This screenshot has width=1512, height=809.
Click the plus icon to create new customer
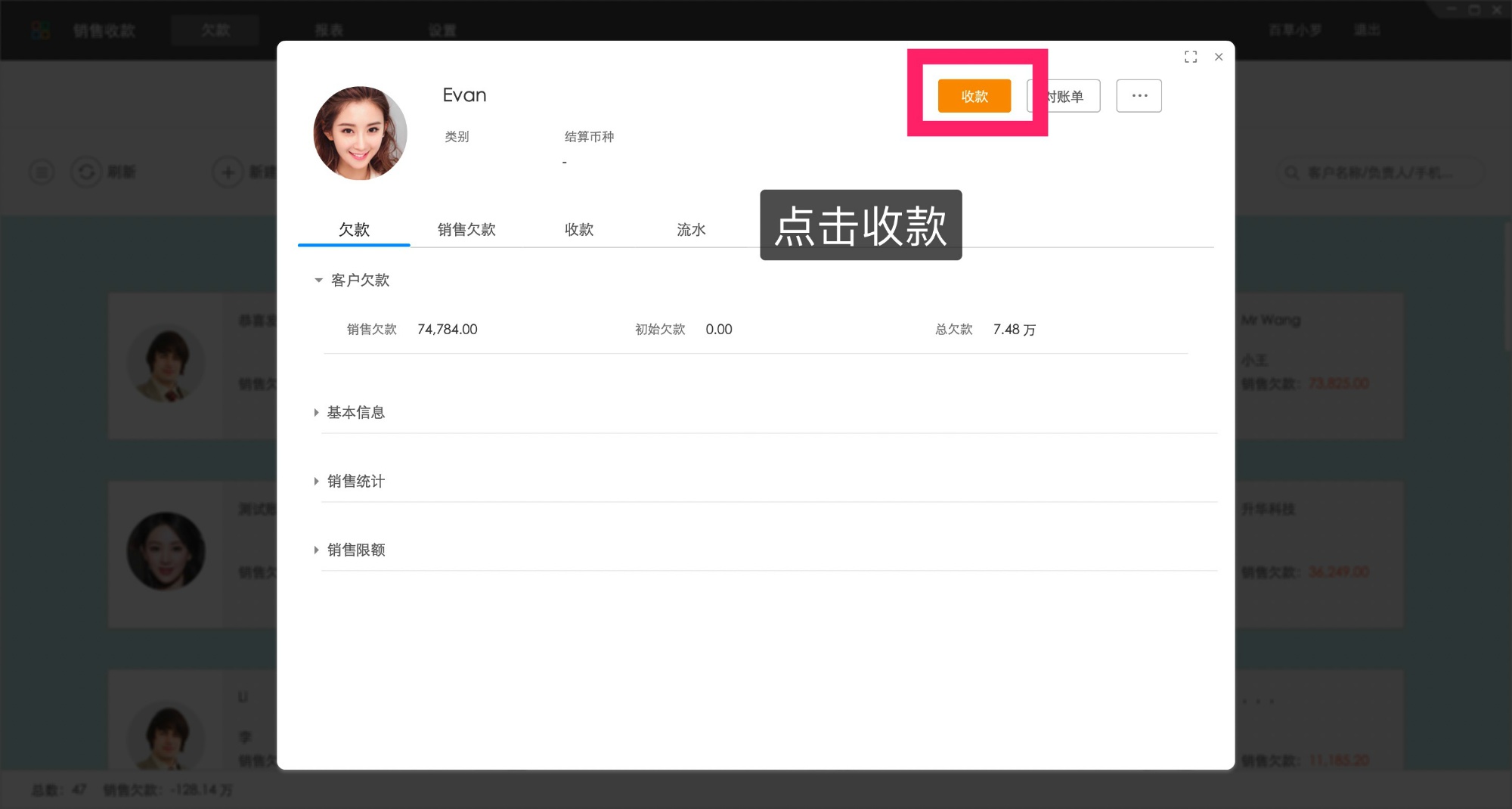[x=228, y=172]
